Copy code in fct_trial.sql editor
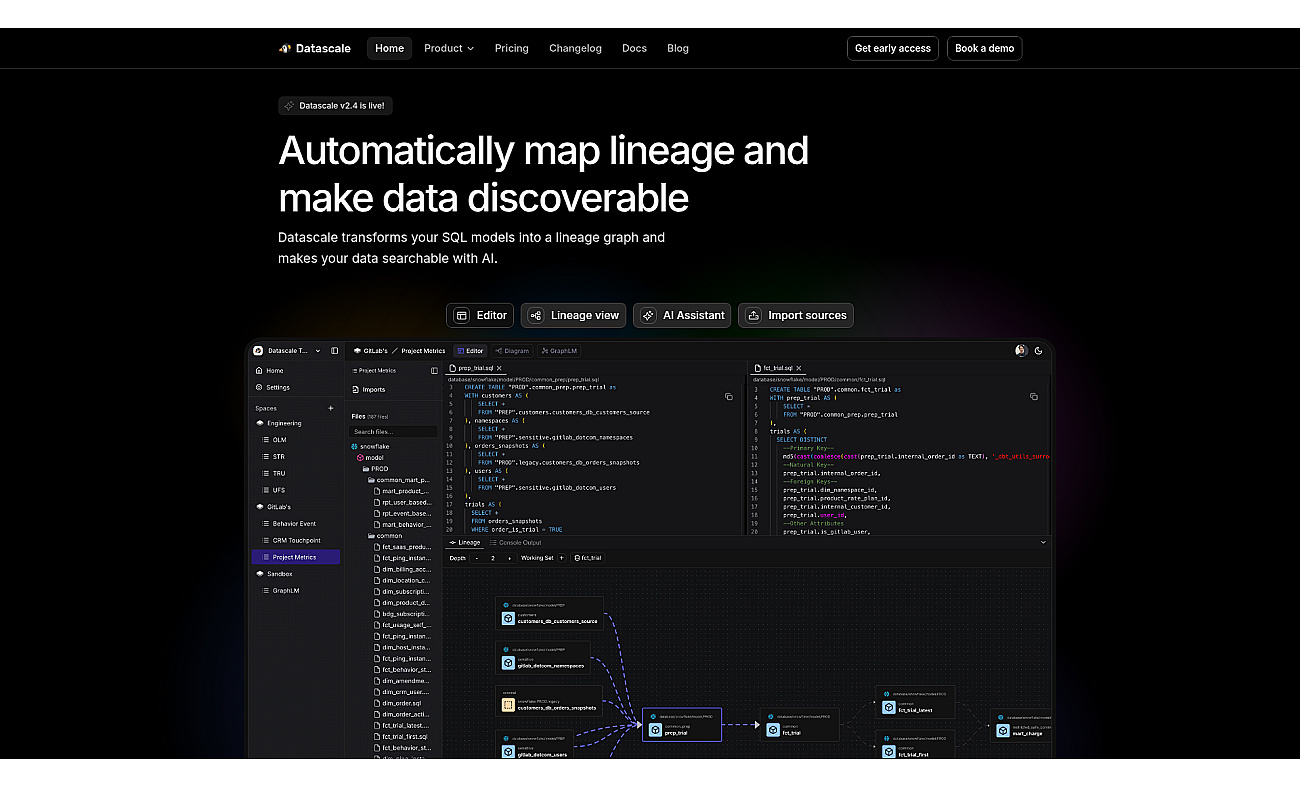The image size is (1300, 788). point(1033,397)
